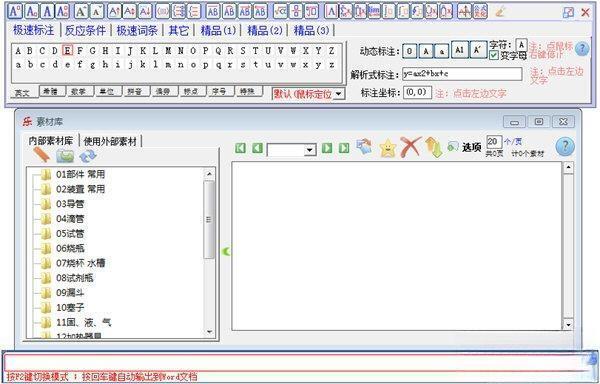Switch to the 极速标注 tab
The image size is (600, 384).
(34, 30)
